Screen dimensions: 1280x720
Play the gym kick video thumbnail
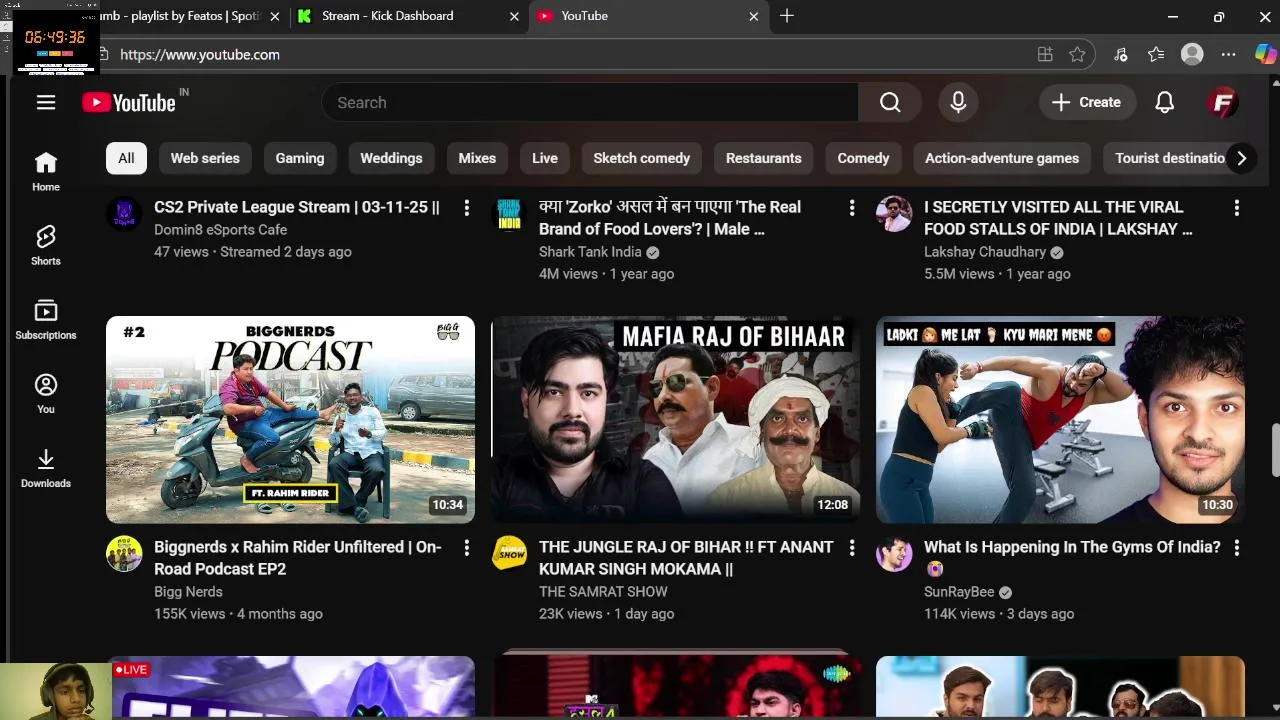1060,419
